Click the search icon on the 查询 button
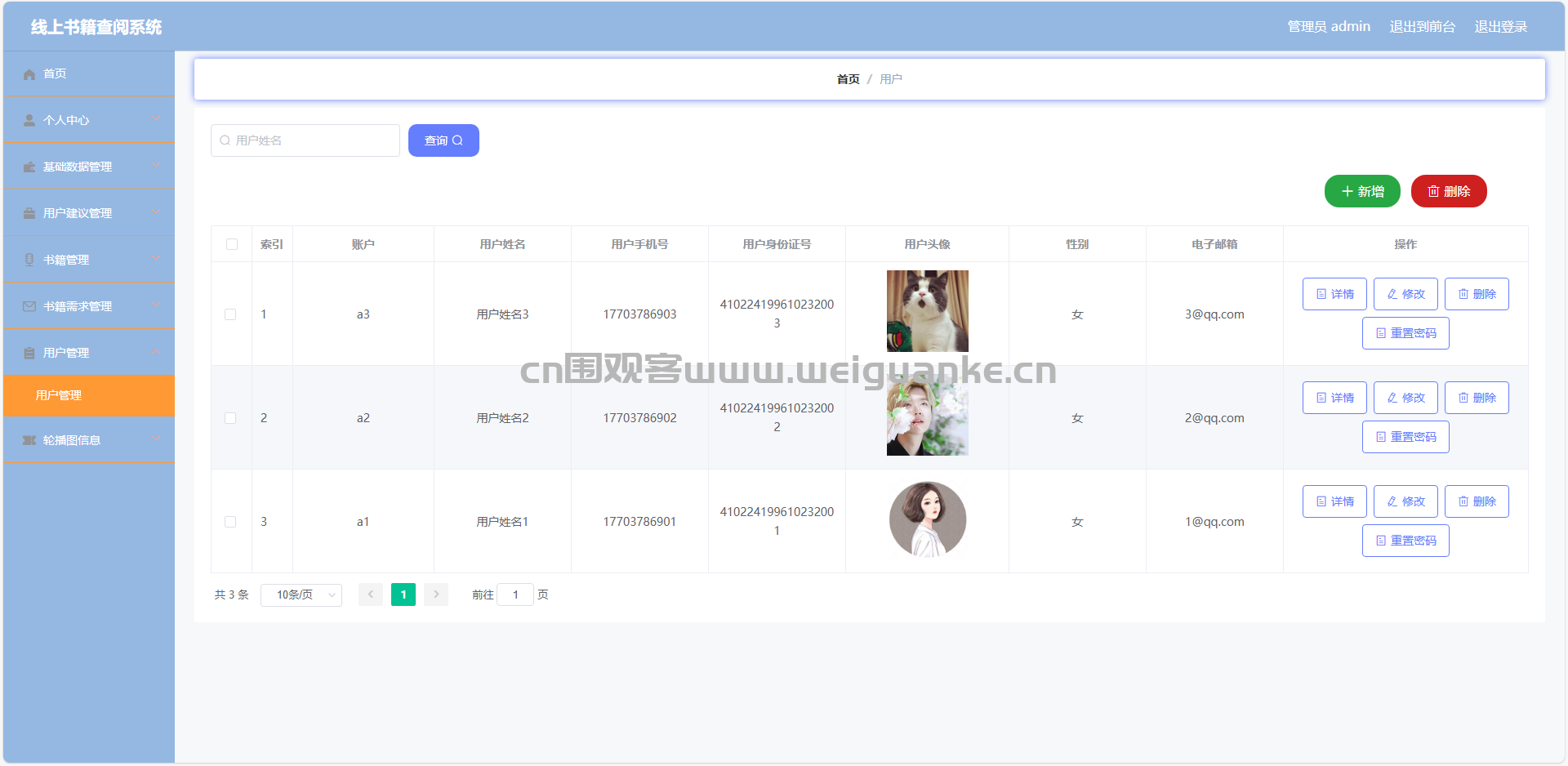 457,140
